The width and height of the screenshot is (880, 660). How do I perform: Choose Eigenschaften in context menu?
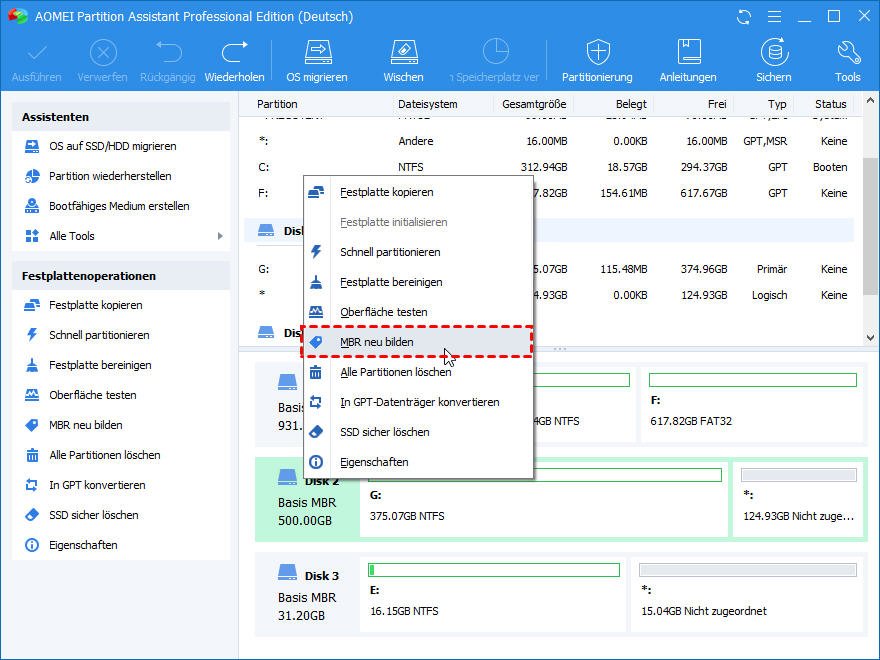[x=418, y=462]
